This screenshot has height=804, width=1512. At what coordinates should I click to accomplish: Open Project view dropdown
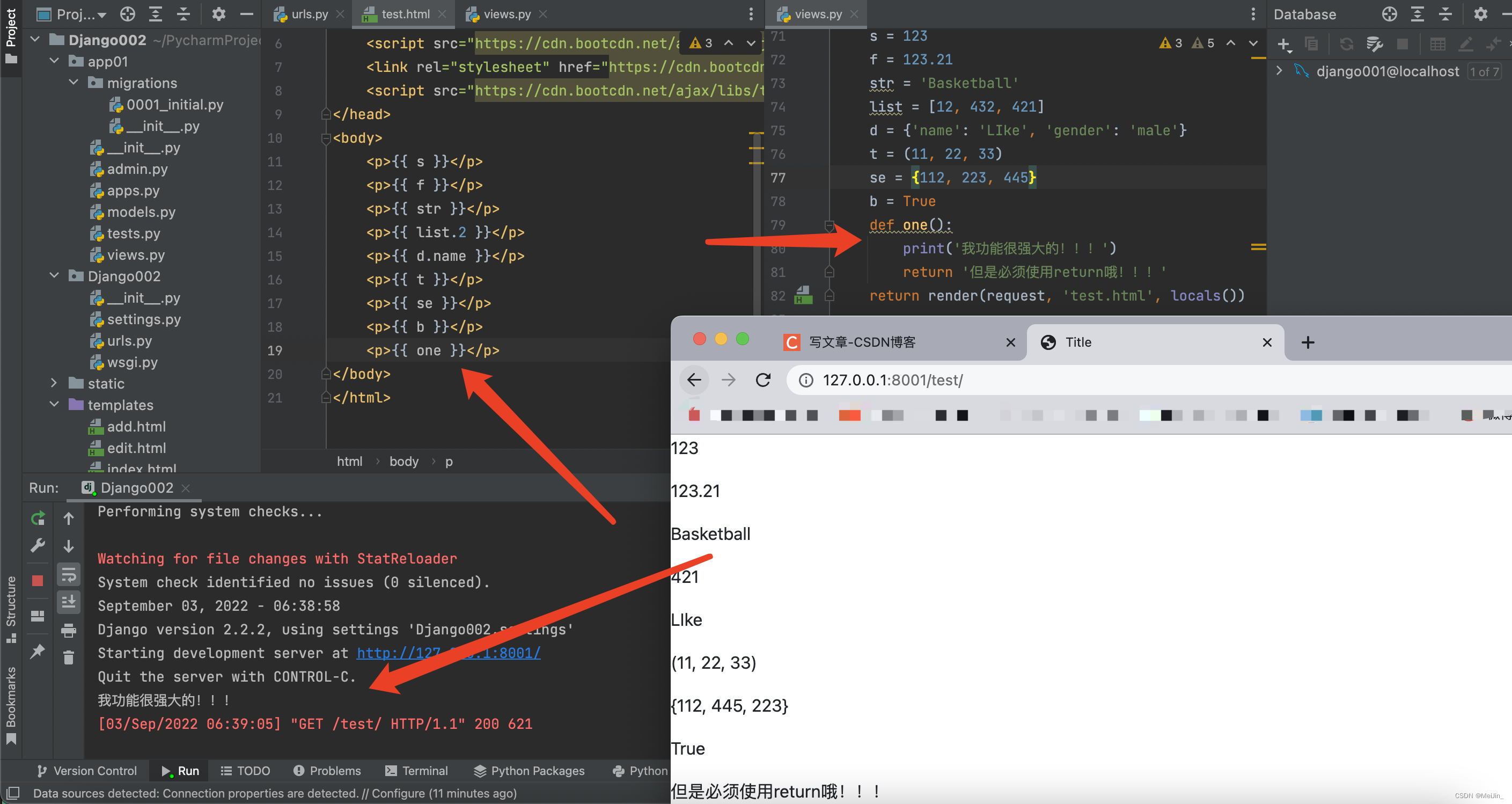click(71, 14)
